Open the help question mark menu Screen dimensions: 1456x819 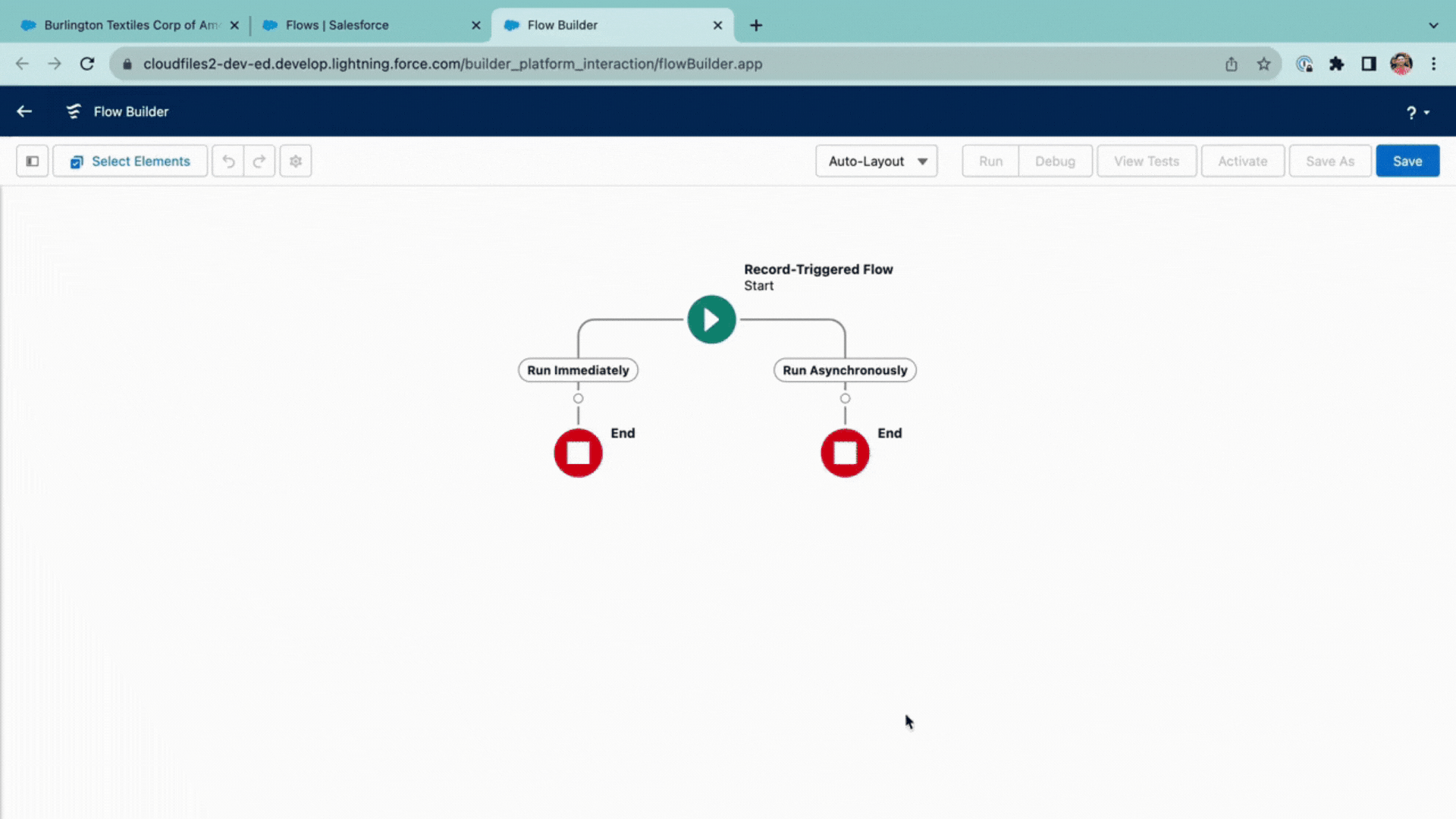(x=1417, y=112)
